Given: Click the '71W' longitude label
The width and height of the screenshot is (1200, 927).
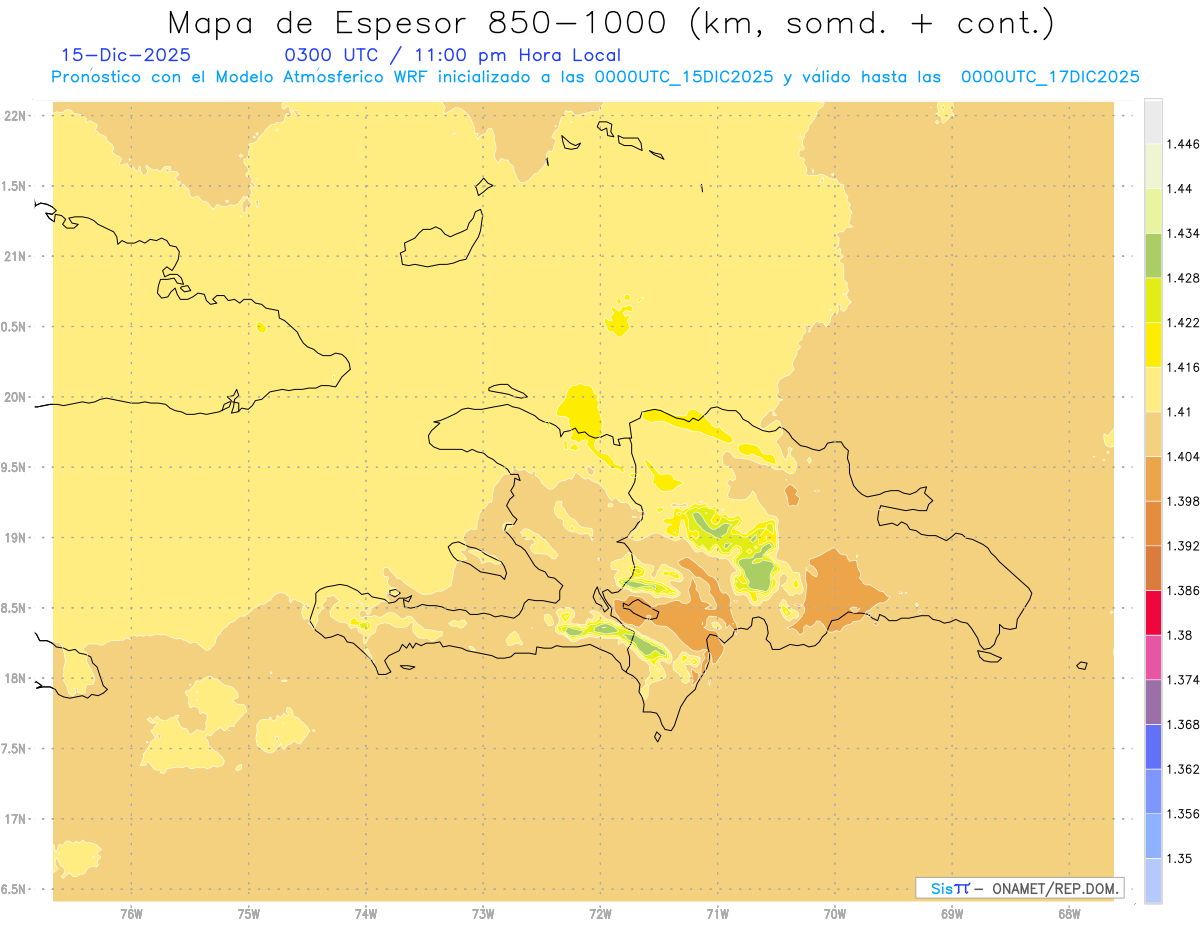Looking at the screenshot, I should coord(718,914).
